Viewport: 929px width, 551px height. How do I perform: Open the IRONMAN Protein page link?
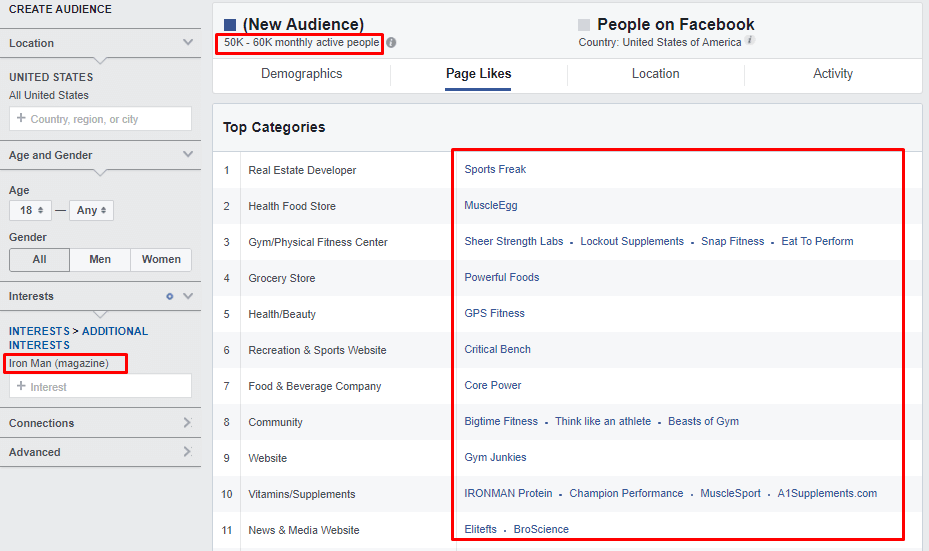click(x=508, y=494)
